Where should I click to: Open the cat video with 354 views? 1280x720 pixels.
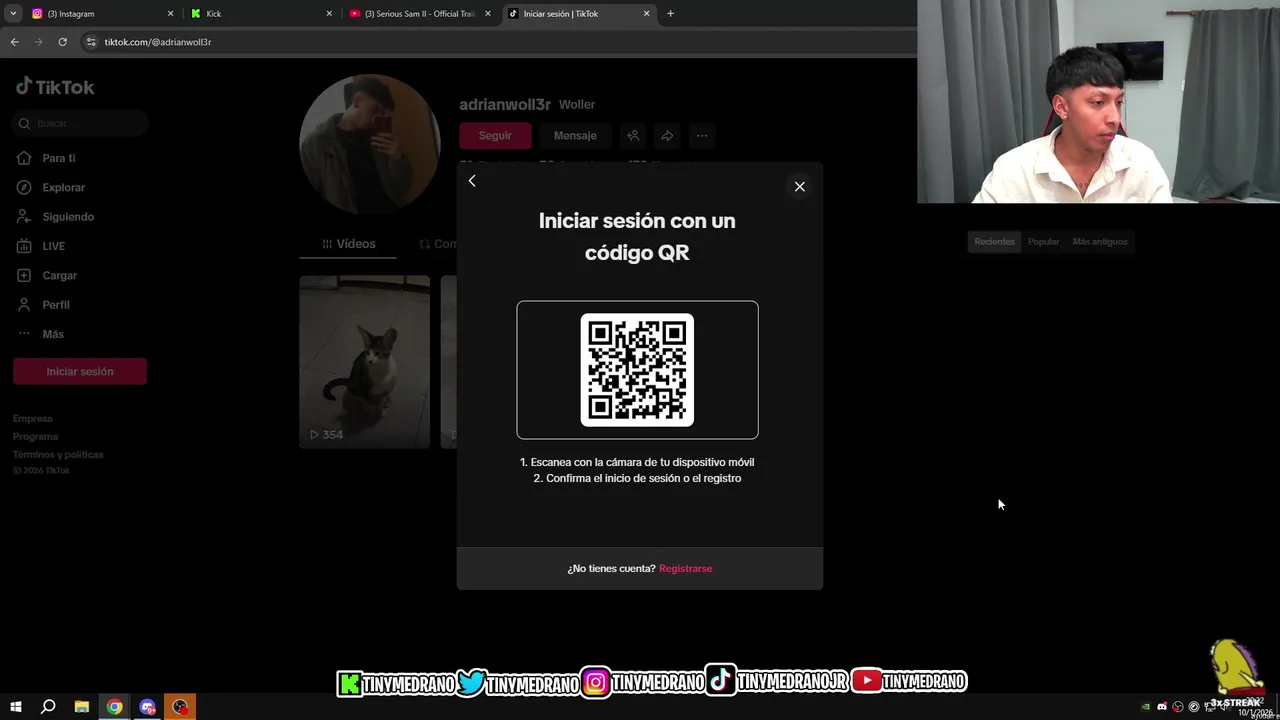click(365, 362)
